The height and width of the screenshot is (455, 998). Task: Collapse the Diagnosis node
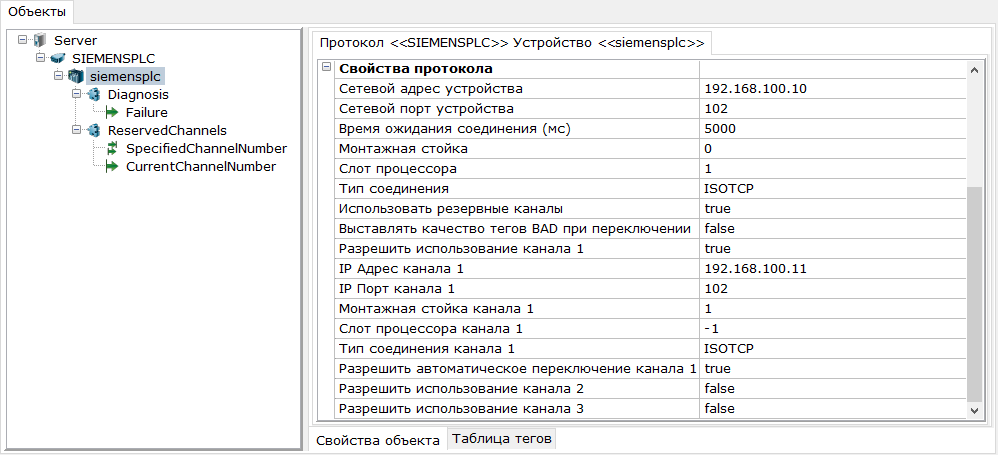[x=77, y=95]
